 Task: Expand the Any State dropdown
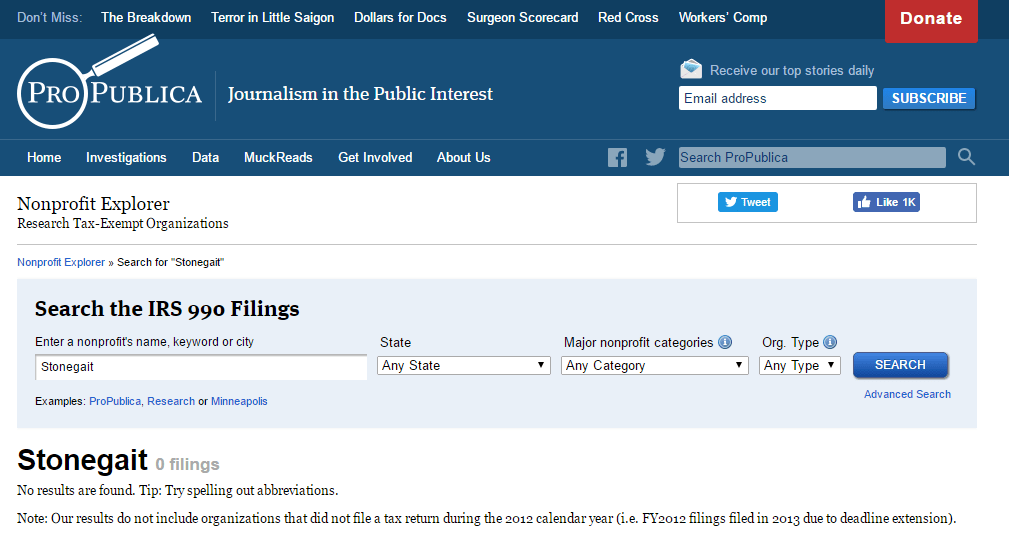click(x=463, y=365)
